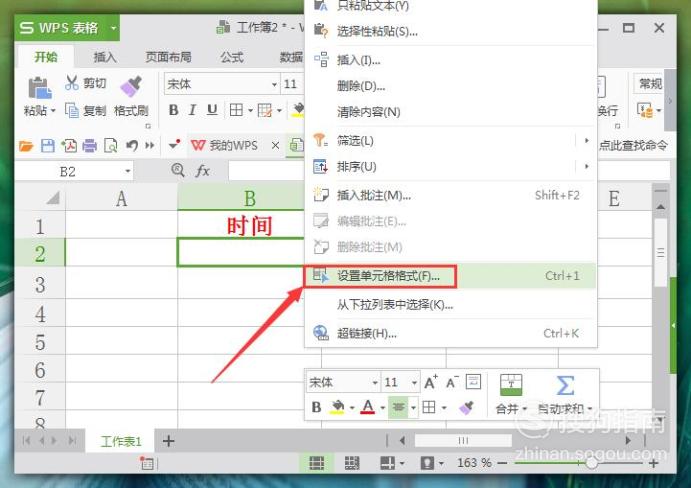691x488 pixels.
Task: Select the Format Painter brush
Action: click(131, 86)
